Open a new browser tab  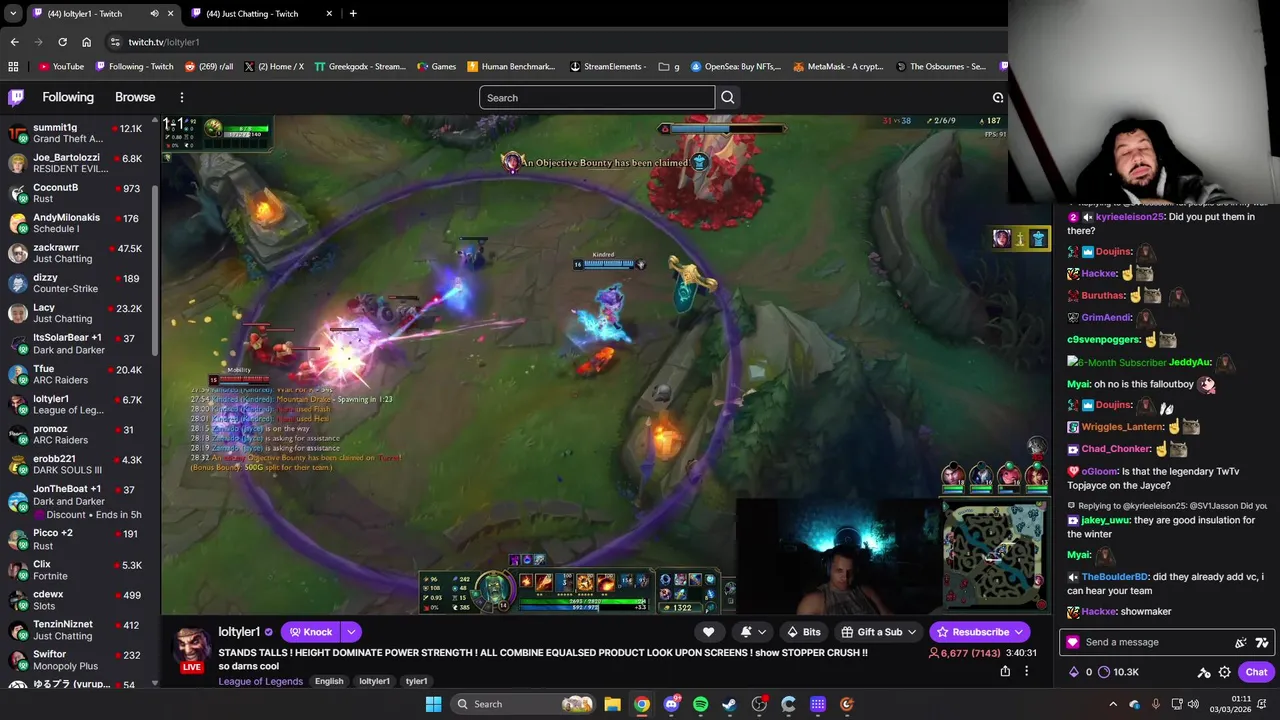coord(353,14)
